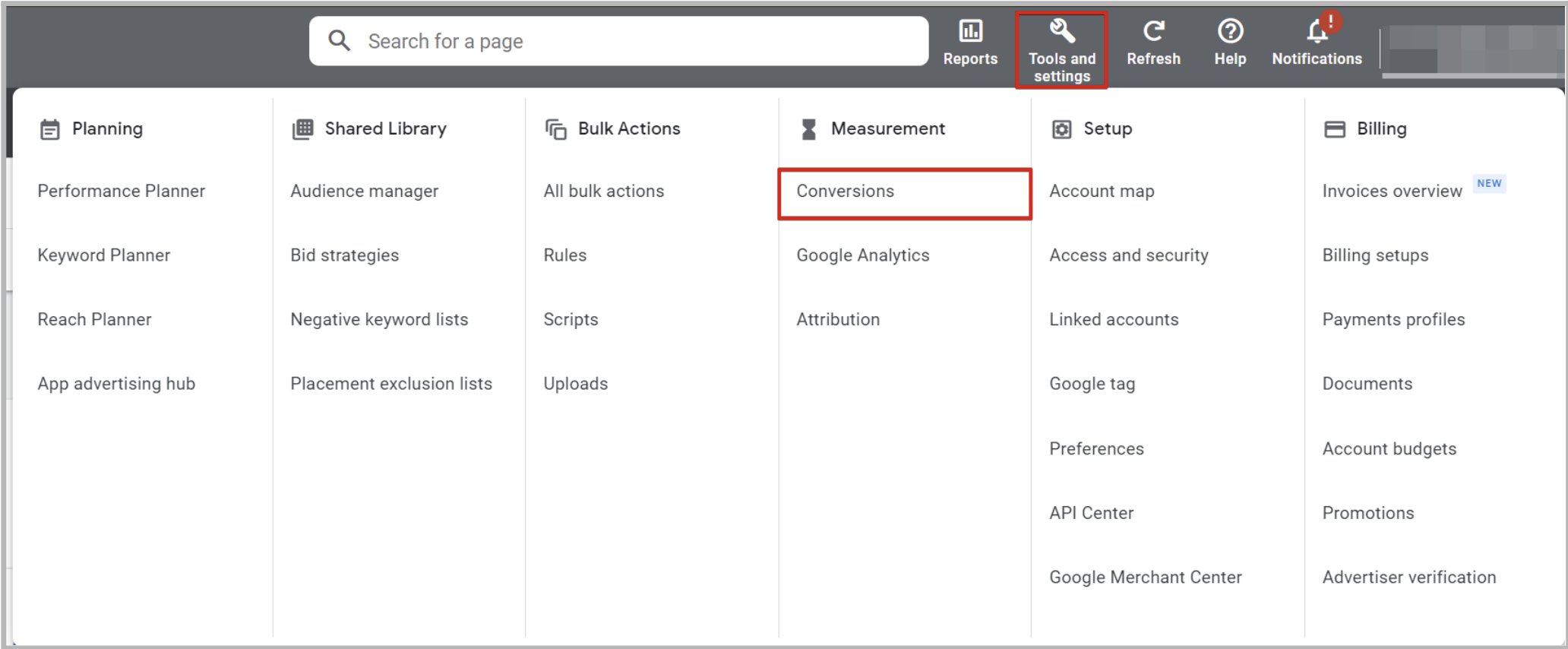Click the Setup gear icon
1568x649 pixels.
coord(1061,129)
